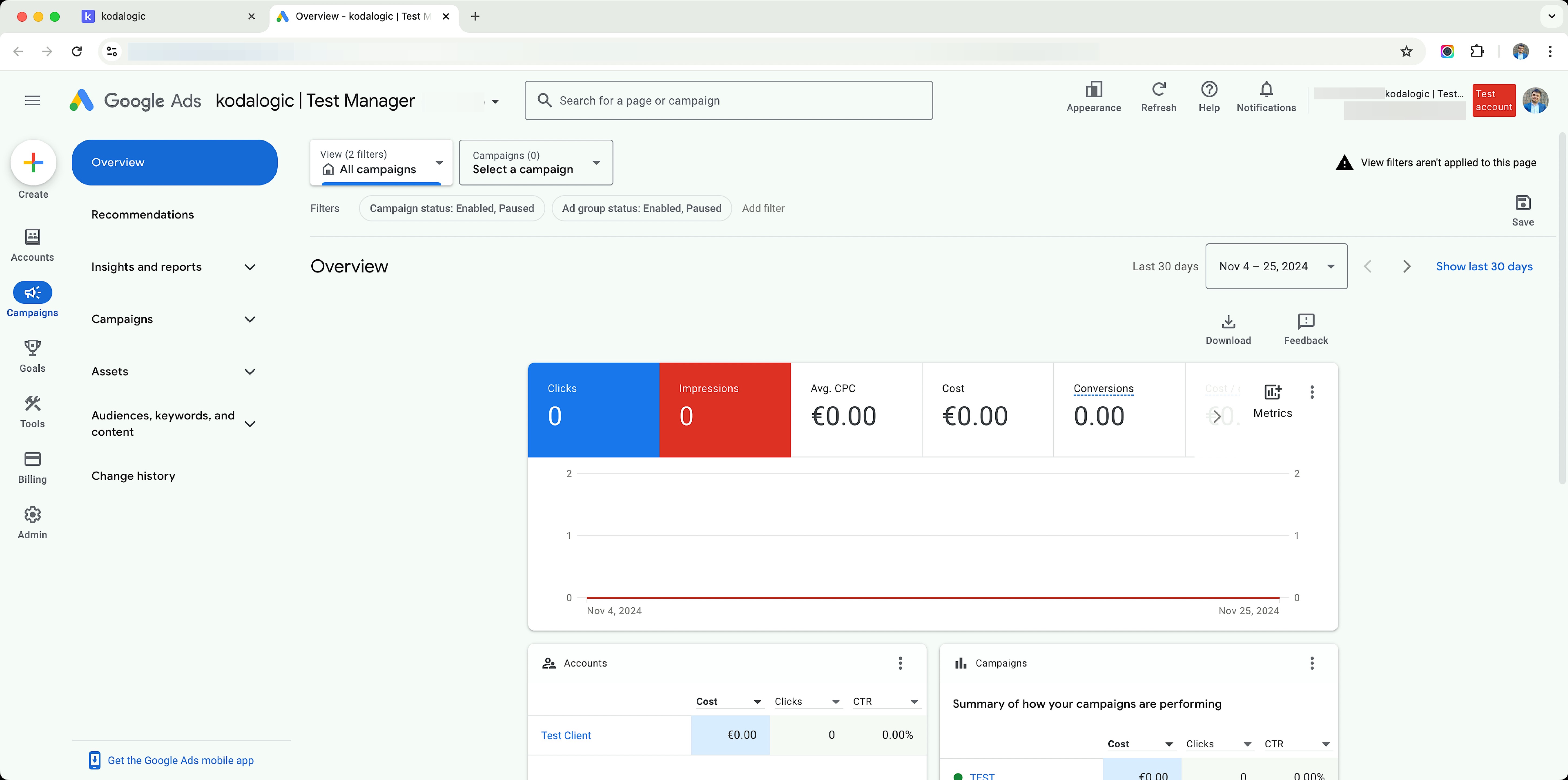Screen dimensions: 1568x780
Task: Click Show last 30 days link
Action: (1483, 266)
